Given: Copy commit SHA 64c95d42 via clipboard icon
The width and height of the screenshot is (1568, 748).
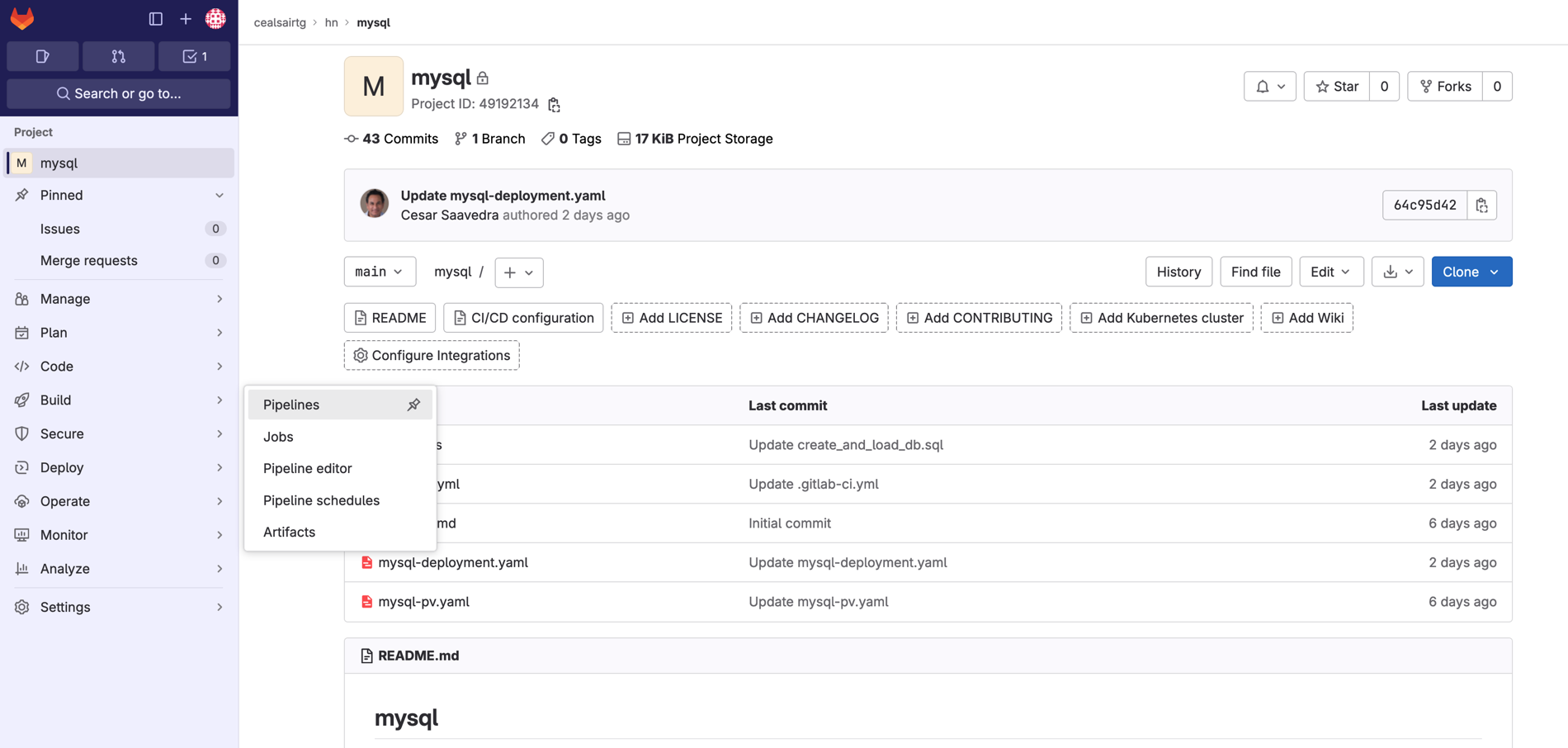Looking at the screenshot, I should [x=1481, y=205].
